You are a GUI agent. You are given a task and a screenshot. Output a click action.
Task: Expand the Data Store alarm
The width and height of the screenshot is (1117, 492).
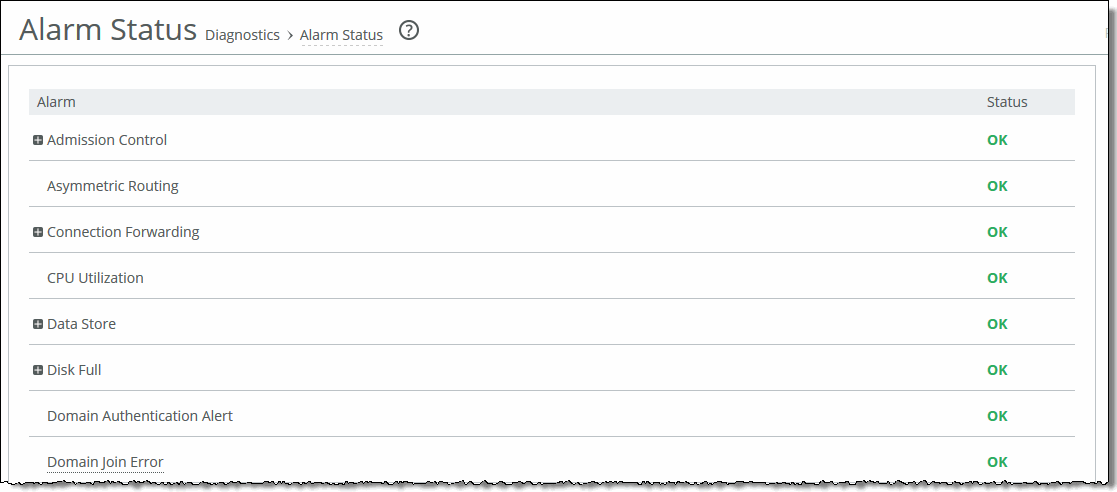38,324
